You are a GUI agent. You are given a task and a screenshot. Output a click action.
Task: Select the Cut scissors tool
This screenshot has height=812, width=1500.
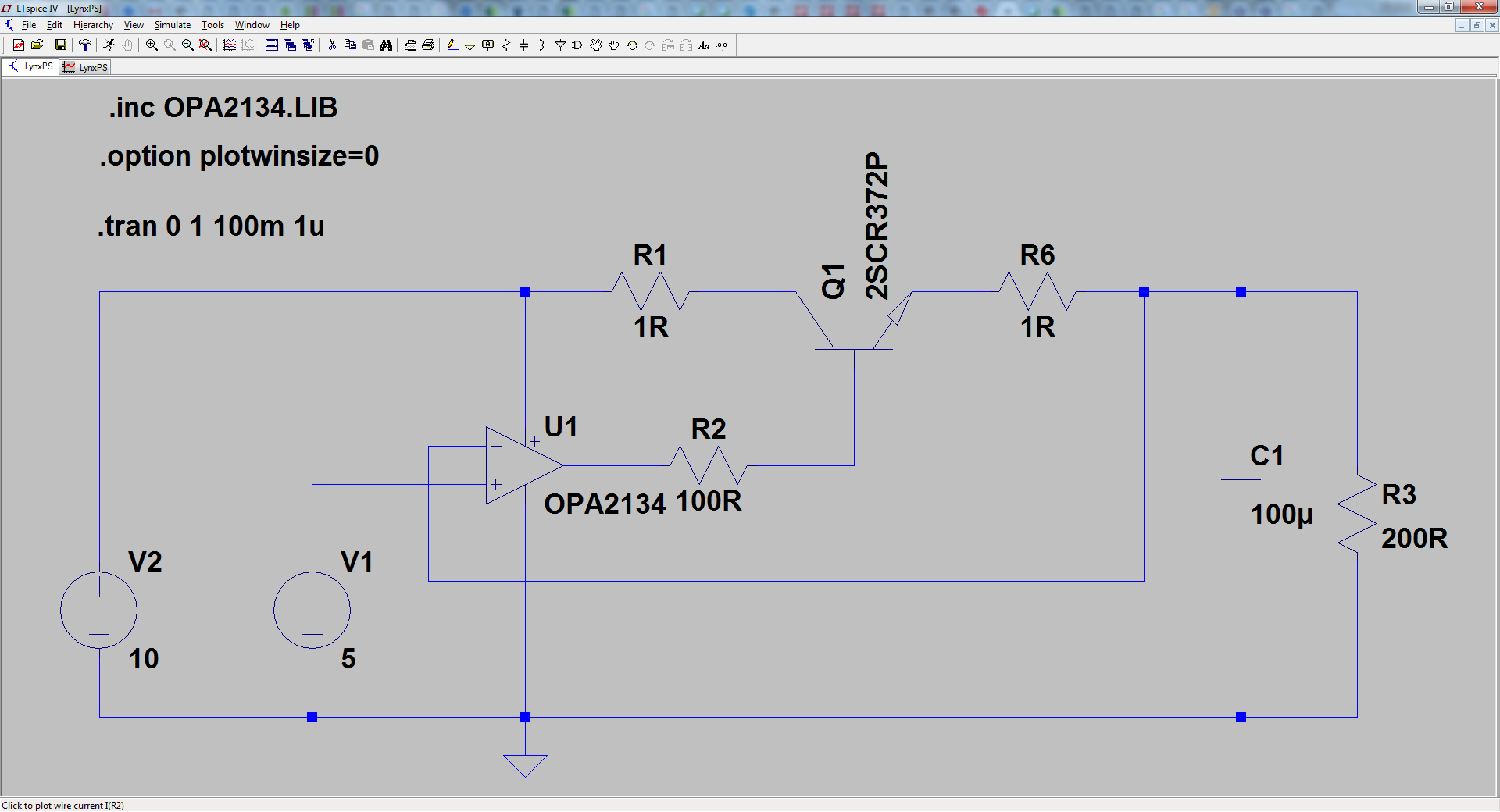(332, 45)
